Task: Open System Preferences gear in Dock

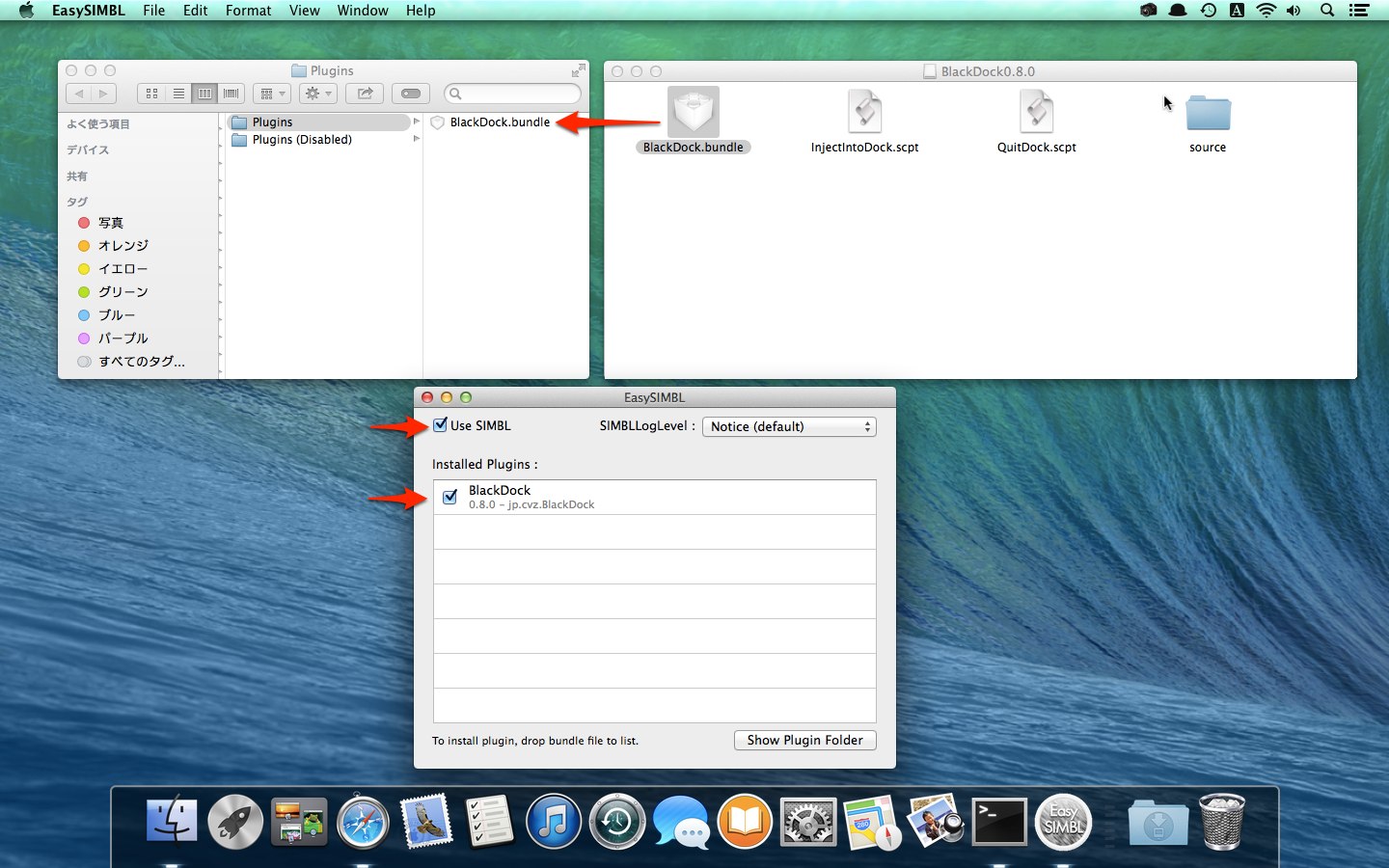Action: 807,822
